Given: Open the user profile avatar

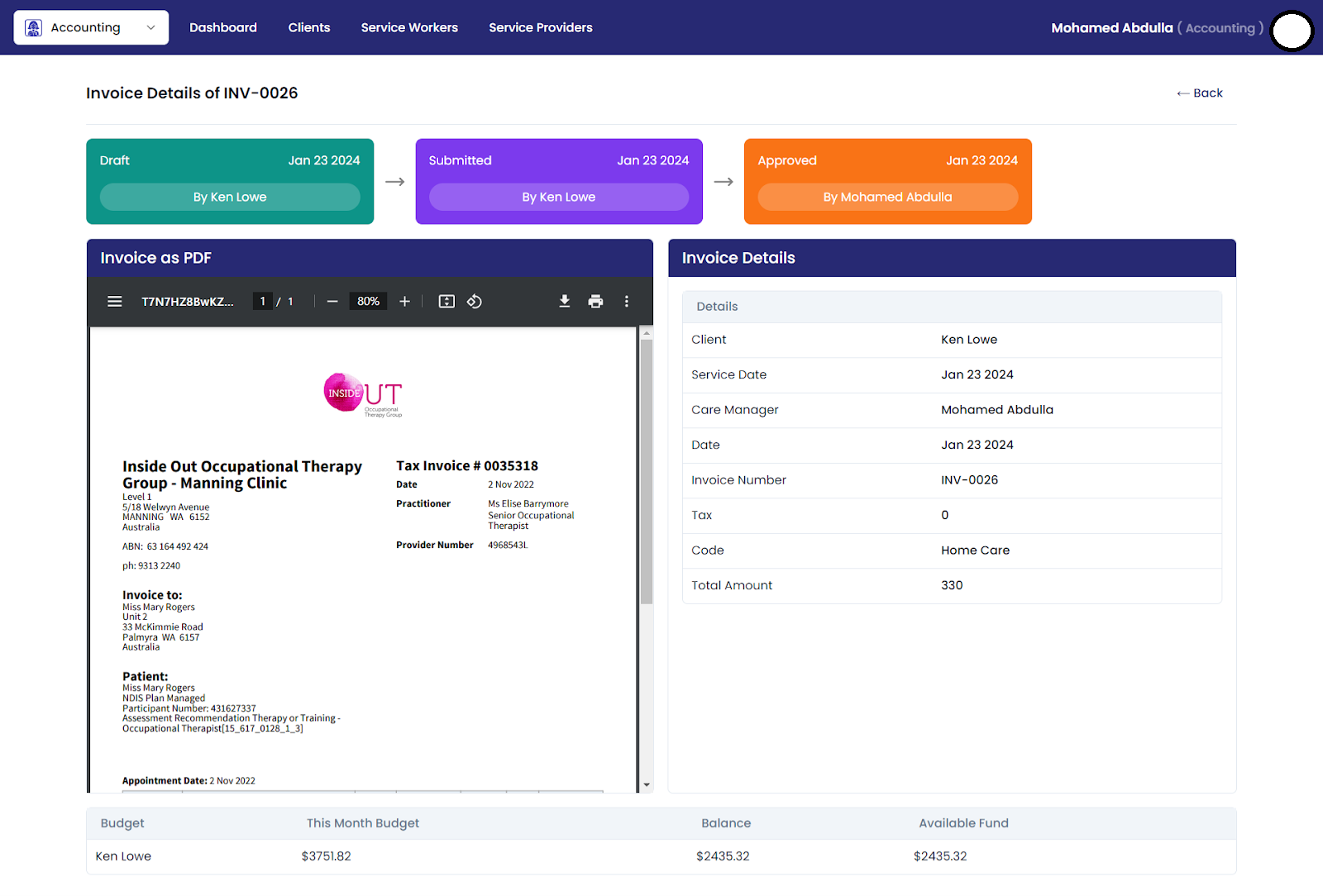Looking at the screenshot, I should point(1292,31).
